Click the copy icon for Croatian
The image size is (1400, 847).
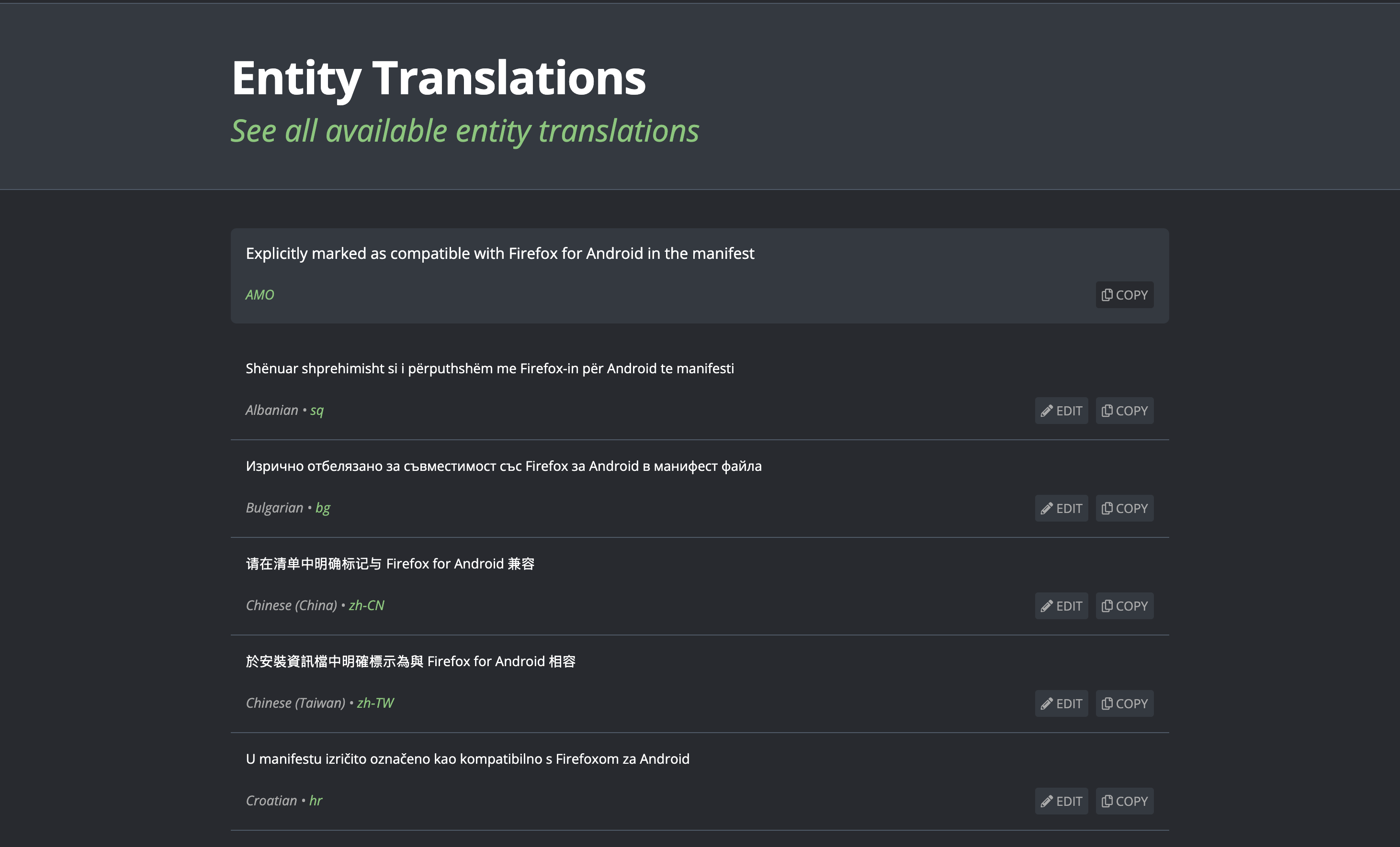1107,801
